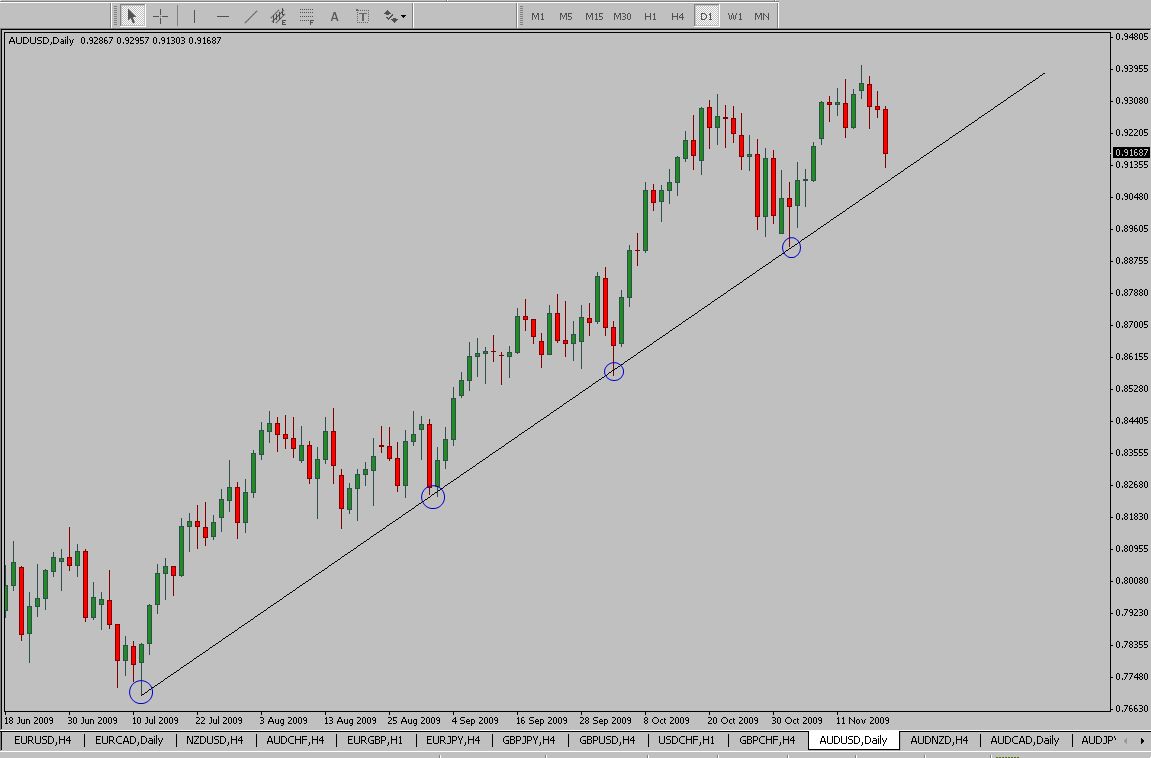Viewport: 1151px width, 758px height.
Task: Choose the text annotation tool (A)
Action: (334, 16)
